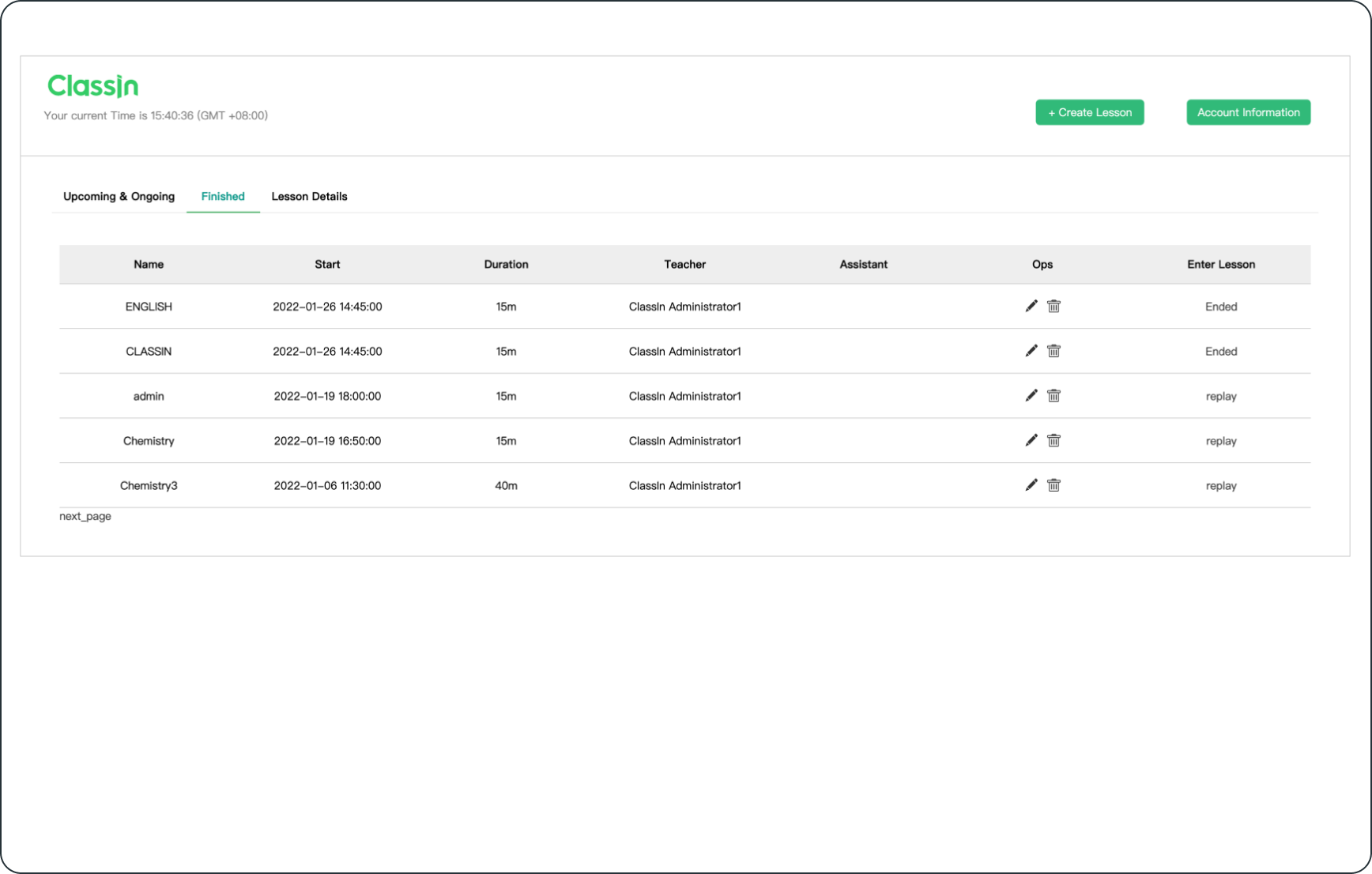1372x874 pixels.
Task: Select the Finished tab
Action: pyautogui.click(x=223, y=196)
